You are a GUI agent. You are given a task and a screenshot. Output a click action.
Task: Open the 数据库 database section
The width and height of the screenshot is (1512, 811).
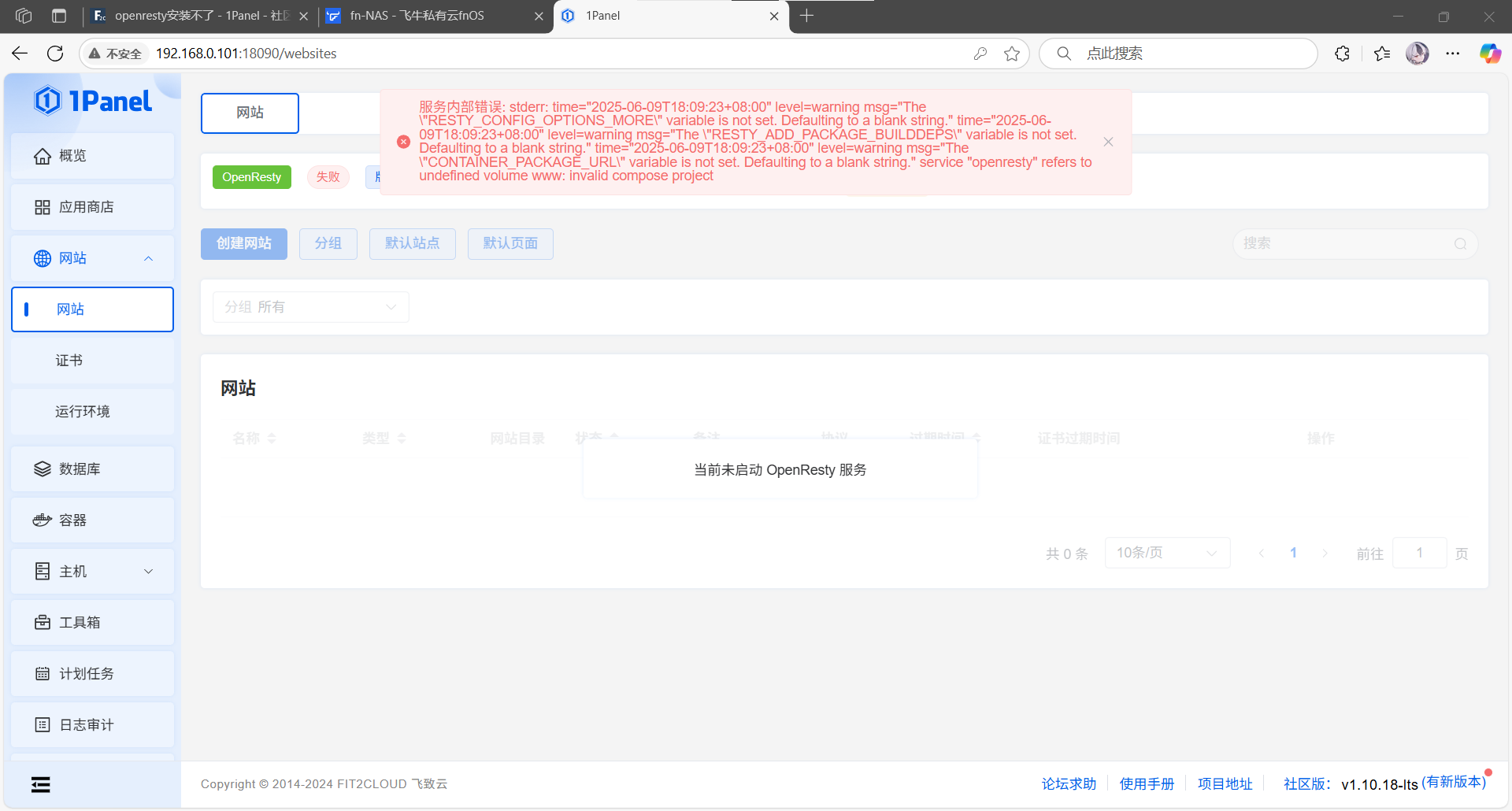[92, 469]
